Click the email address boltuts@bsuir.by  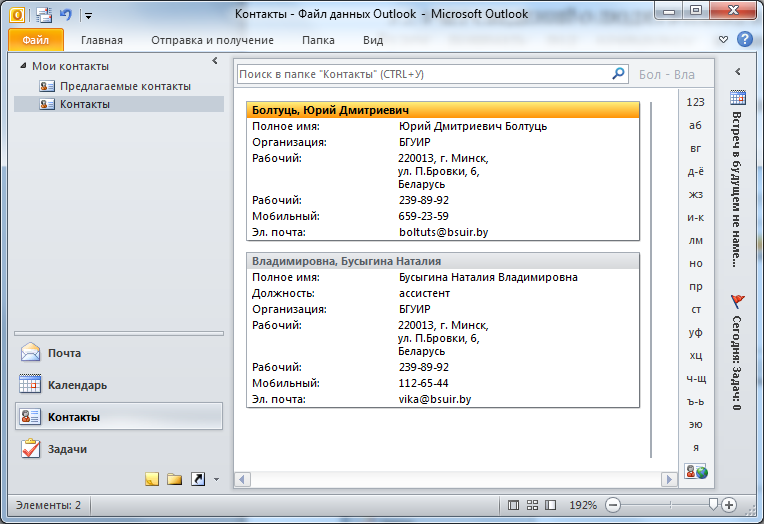[x=443, y=232]
